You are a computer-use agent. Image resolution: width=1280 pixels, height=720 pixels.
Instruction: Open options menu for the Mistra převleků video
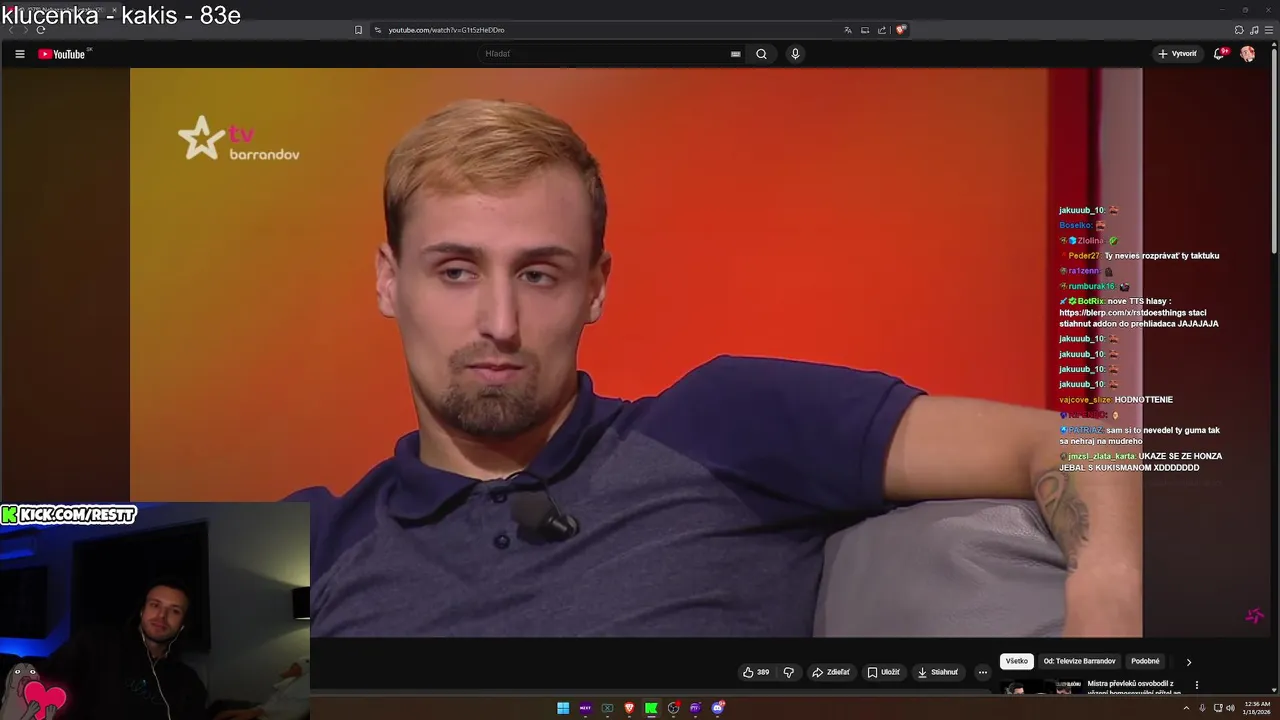1197,685
